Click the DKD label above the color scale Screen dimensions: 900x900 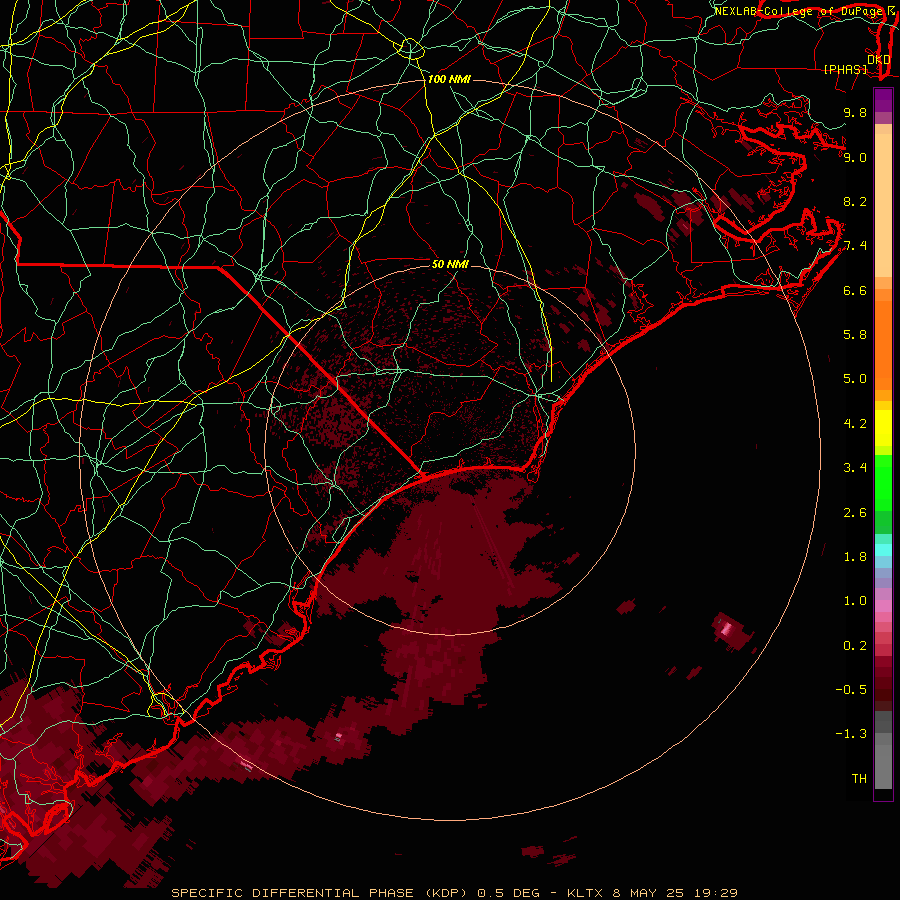point(879,59)
